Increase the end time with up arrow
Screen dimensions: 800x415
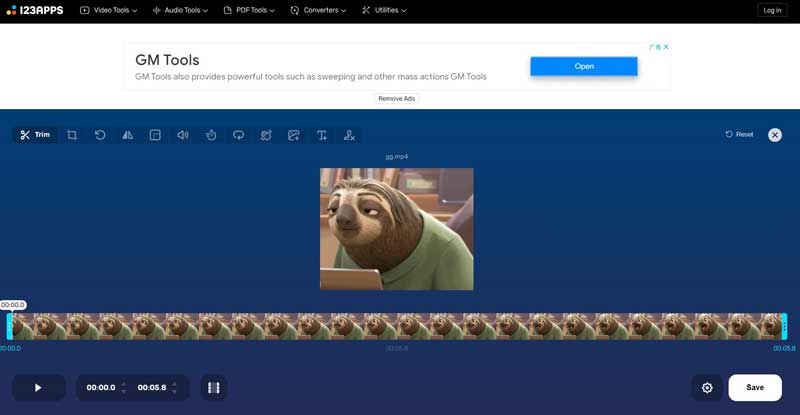(x=174, y=383)
